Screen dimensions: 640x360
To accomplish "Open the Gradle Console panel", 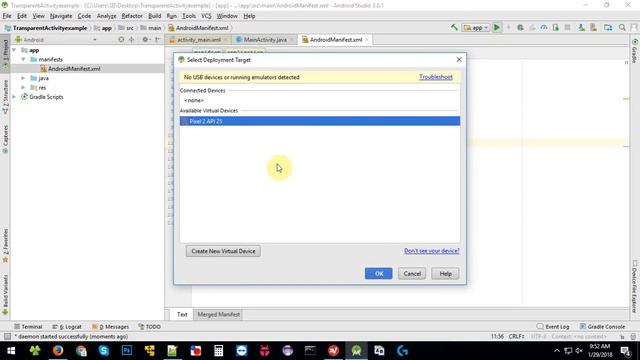I will pos(602,327).
